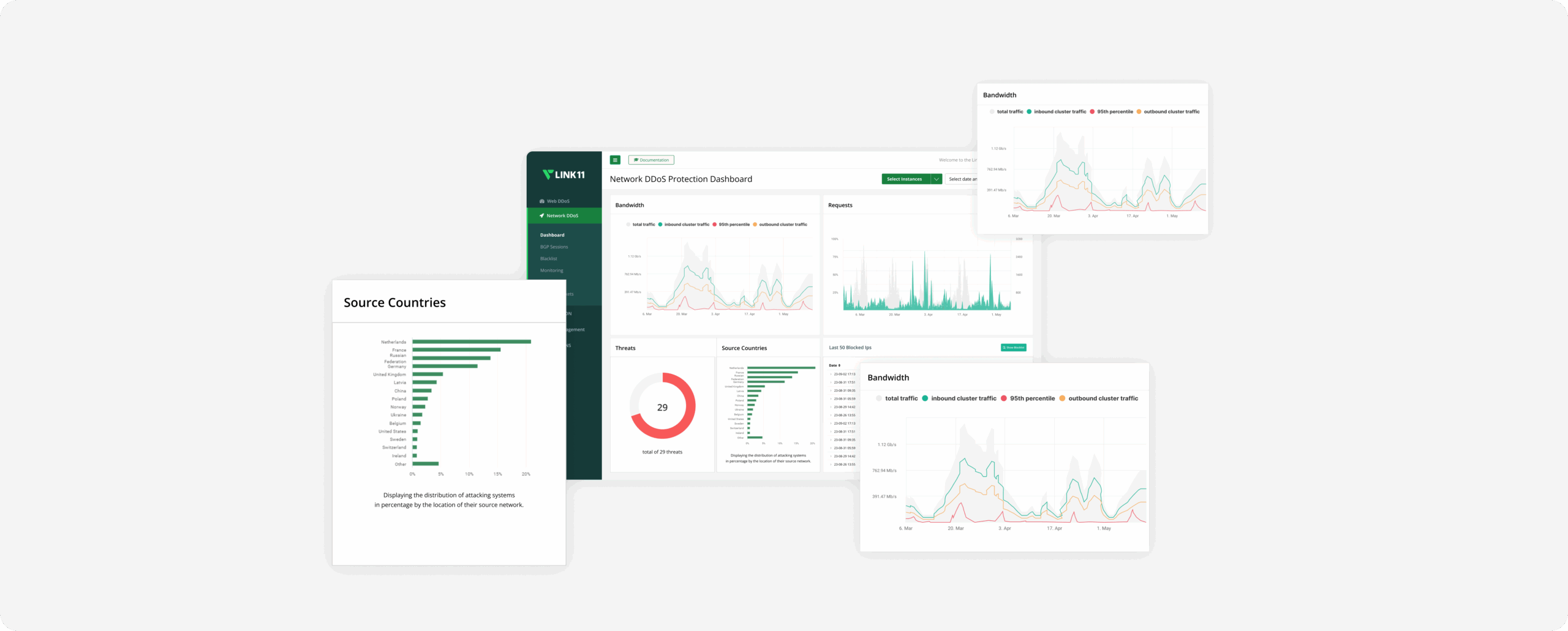
Task: Toggle total traffic in the dashboard's Bandwidth legend
Action: [x=640, y=225]
